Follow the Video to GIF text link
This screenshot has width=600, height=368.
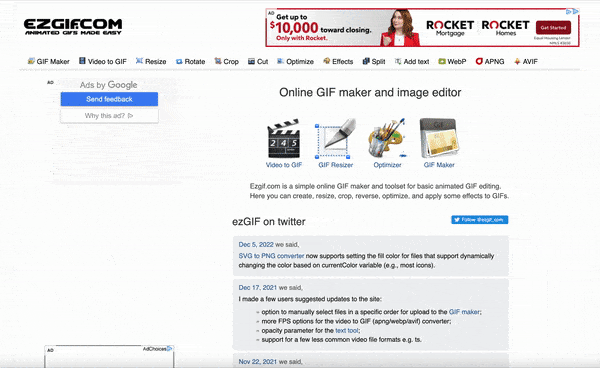coord(284,165)
